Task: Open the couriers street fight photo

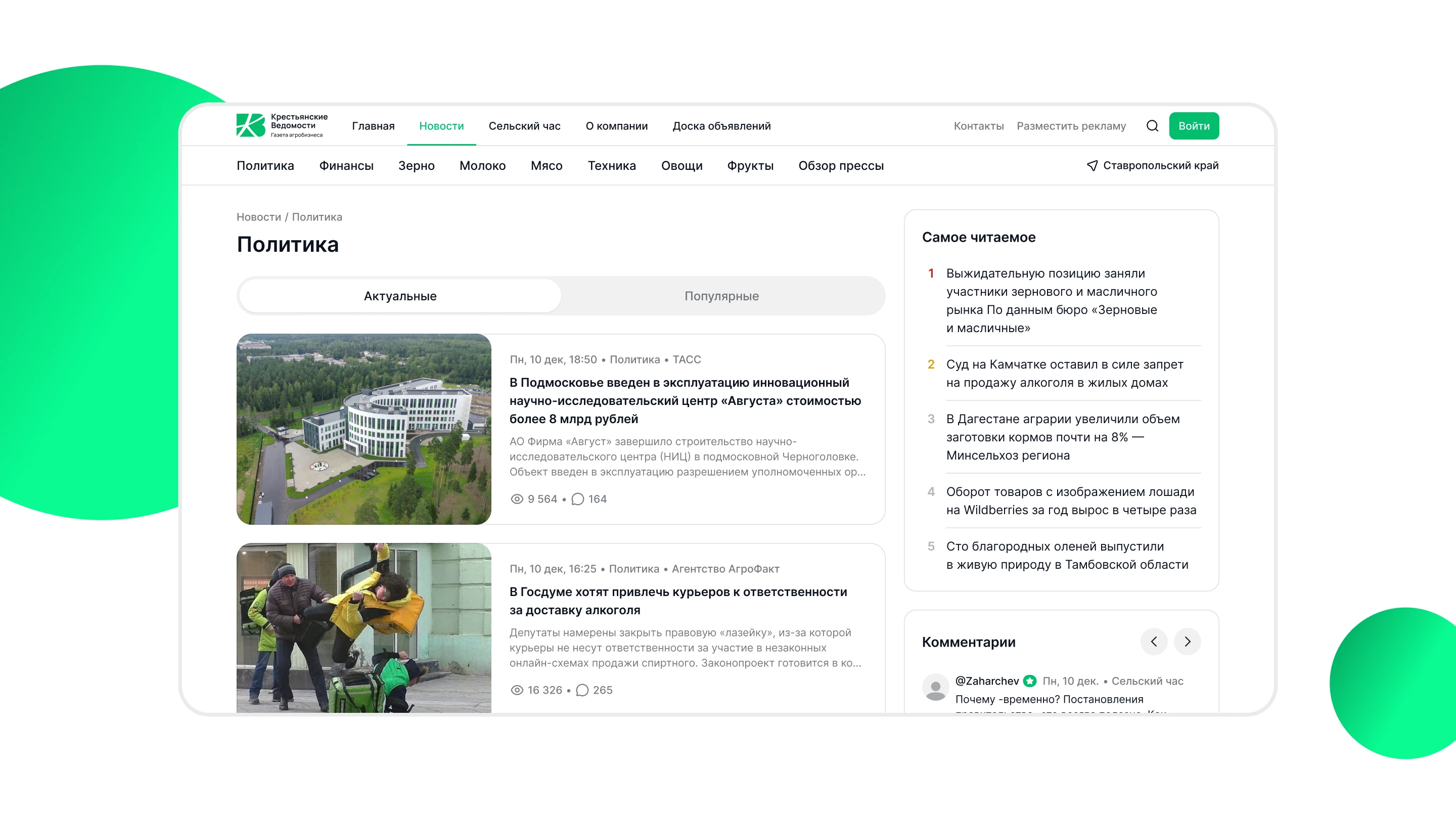Action: 364,627
